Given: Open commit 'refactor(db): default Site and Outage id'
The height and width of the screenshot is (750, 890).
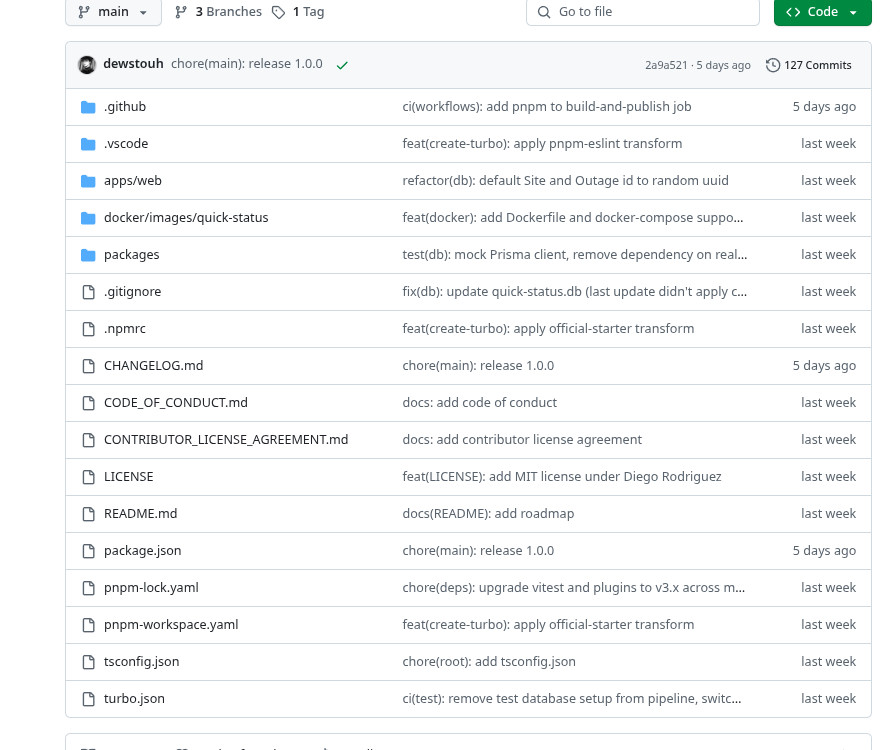Looking at the screenshot, I should coord(565,181).
